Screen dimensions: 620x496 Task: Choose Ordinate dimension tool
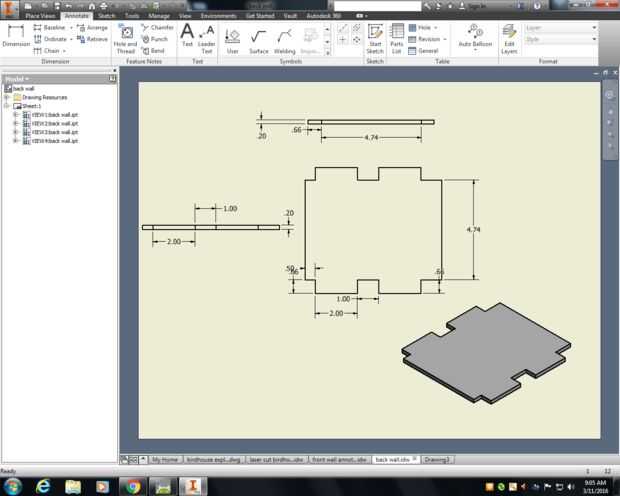tap(50, 39)
